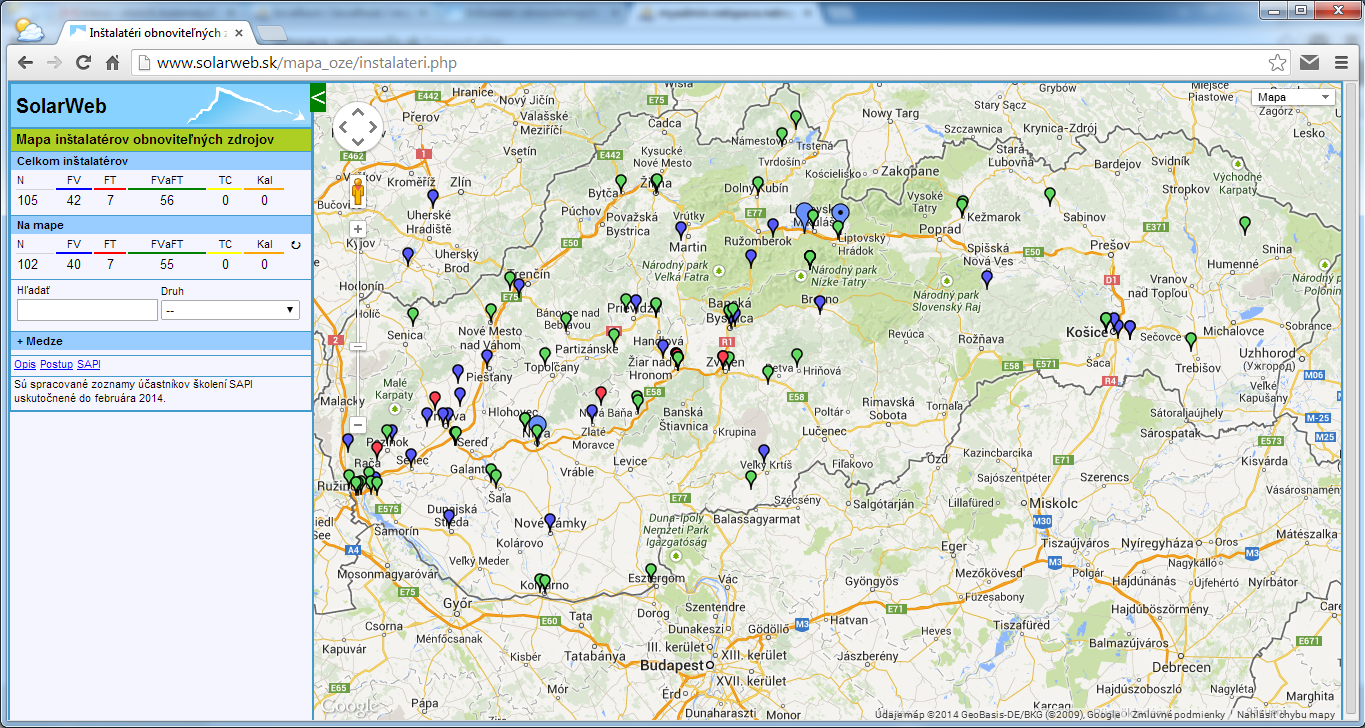Bookmark the page with the star icon
1365x728 pixels.
click(1277, 62)
